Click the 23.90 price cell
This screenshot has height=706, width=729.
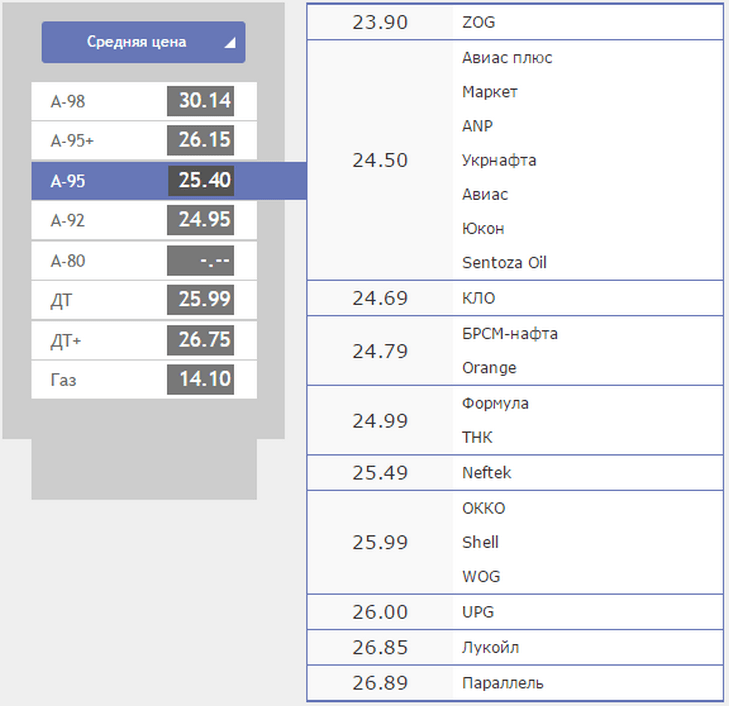[x=380, y=22]
